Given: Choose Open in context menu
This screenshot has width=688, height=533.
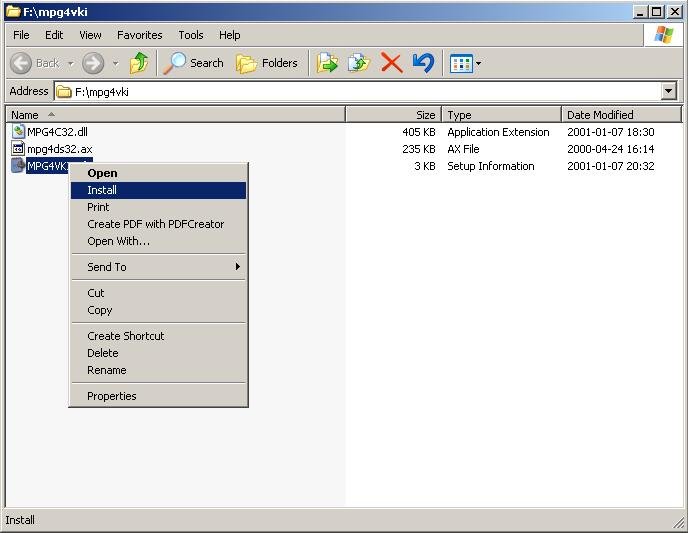Looking at the screenshot, I should [158, 173].
